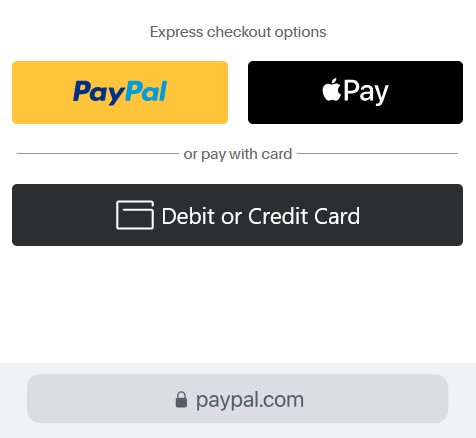Click the 'Debit or Credit Card' label text
476x438 pixels.
[261, 216]
